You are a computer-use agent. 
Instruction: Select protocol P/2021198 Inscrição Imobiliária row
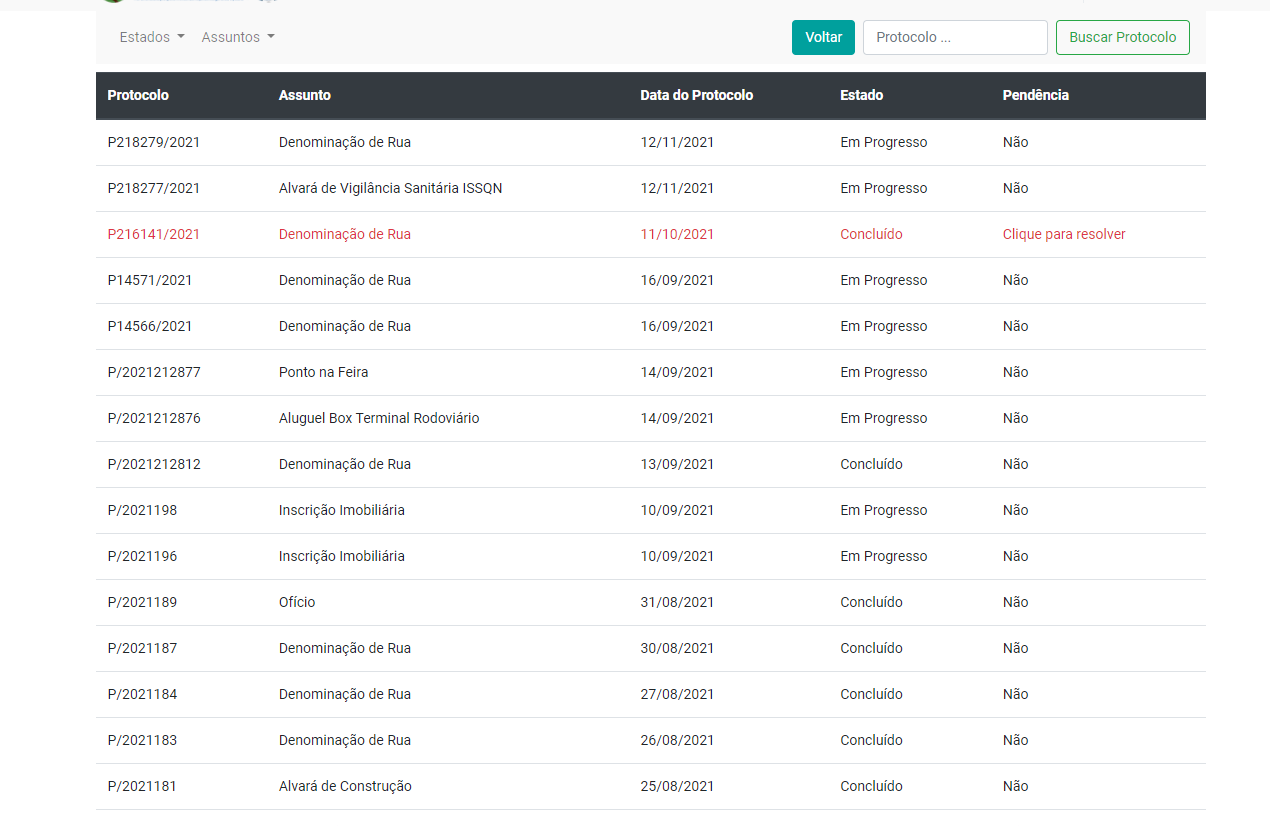142,510
